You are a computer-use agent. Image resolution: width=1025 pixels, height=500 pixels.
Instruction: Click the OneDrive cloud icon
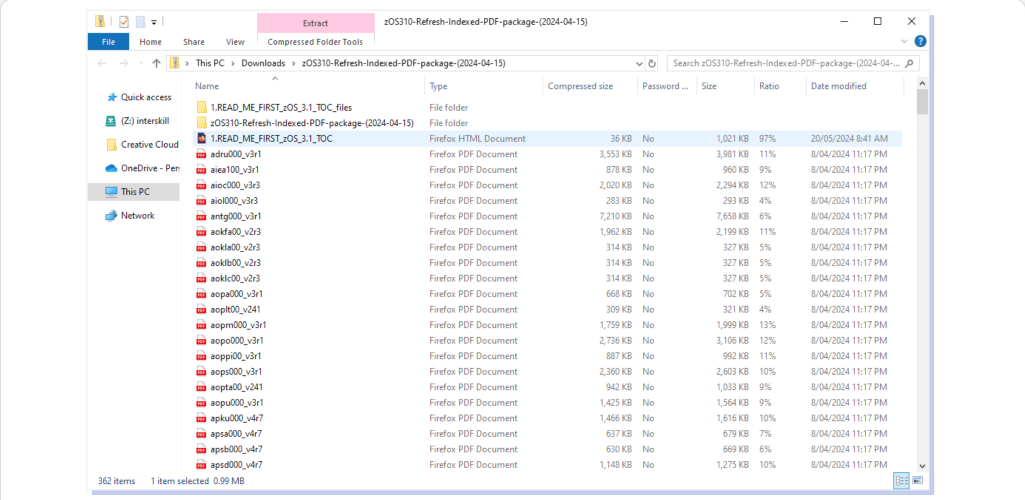(111, 168)
